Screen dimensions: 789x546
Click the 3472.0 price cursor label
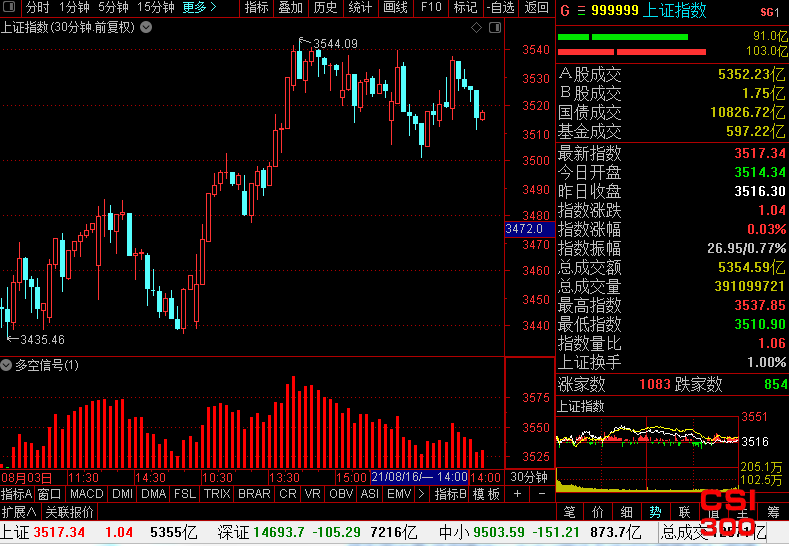point(529,229)
